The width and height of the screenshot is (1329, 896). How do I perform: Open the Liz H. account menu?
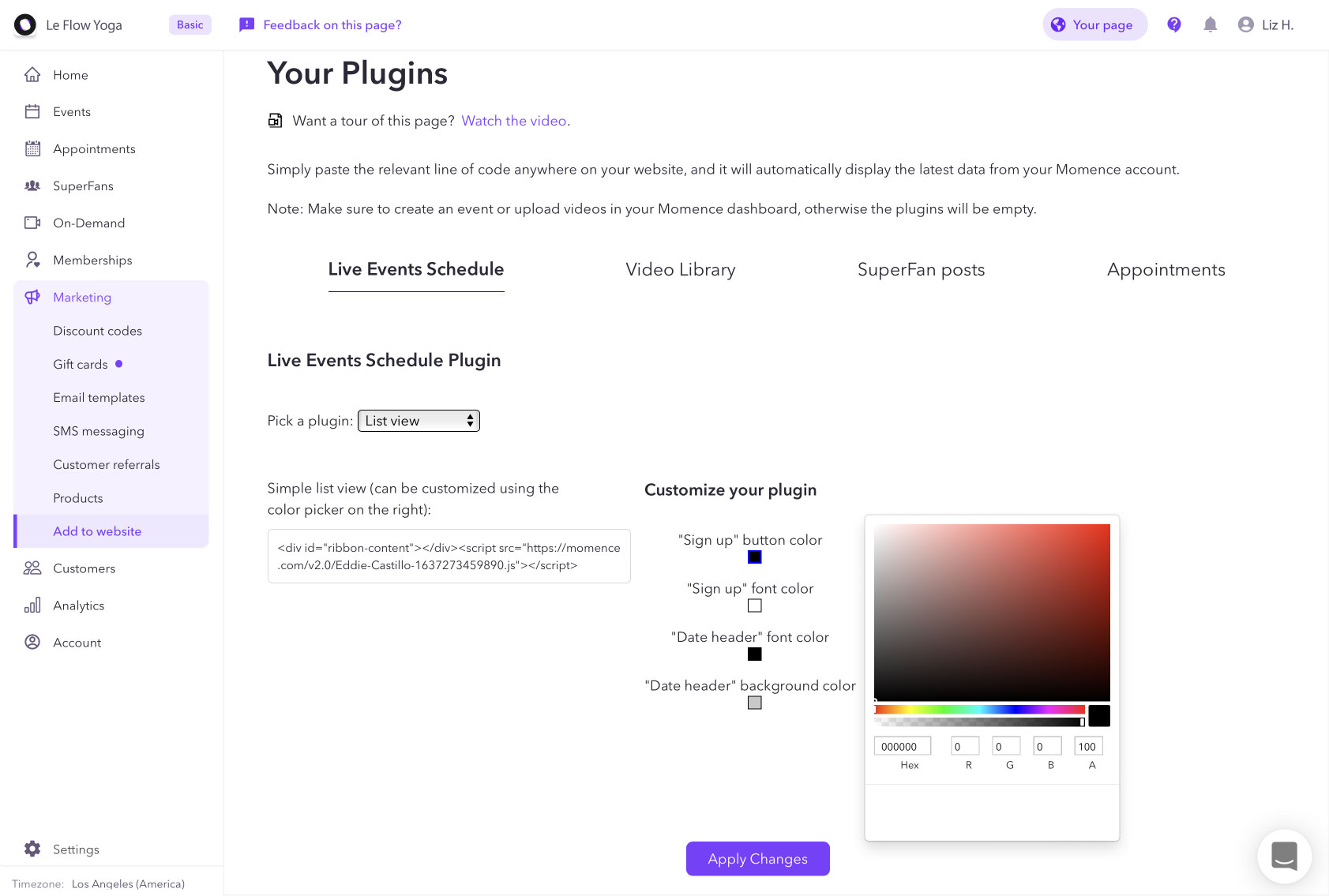(x=1266, y=24)
